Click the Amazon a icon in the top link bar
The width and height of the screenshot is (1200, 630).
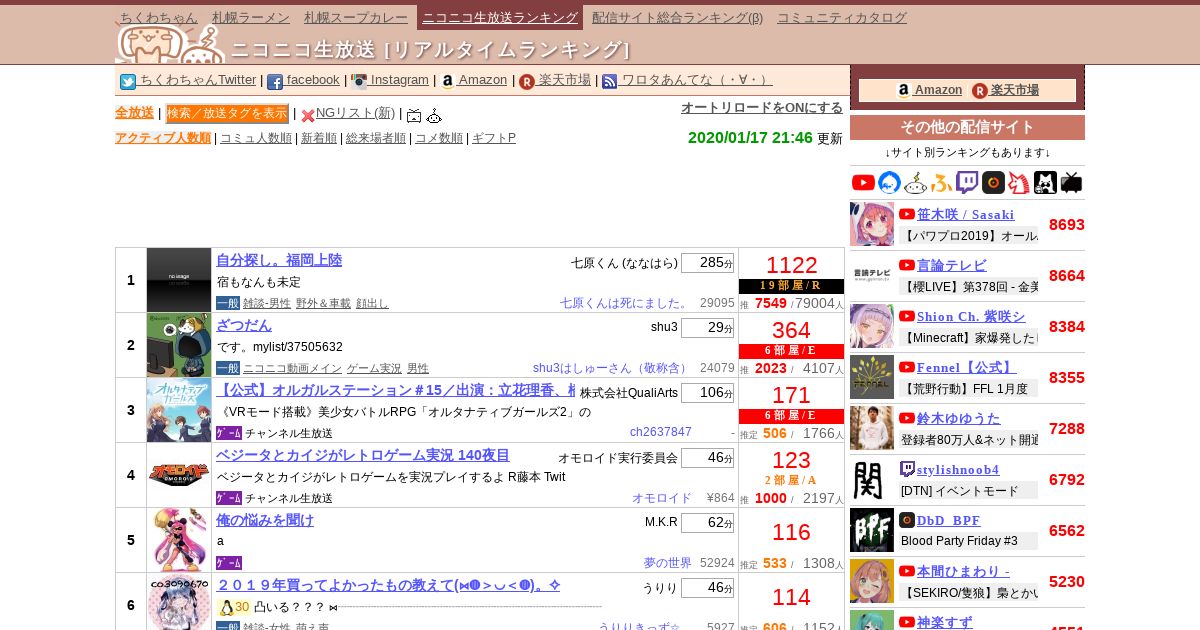447,82
